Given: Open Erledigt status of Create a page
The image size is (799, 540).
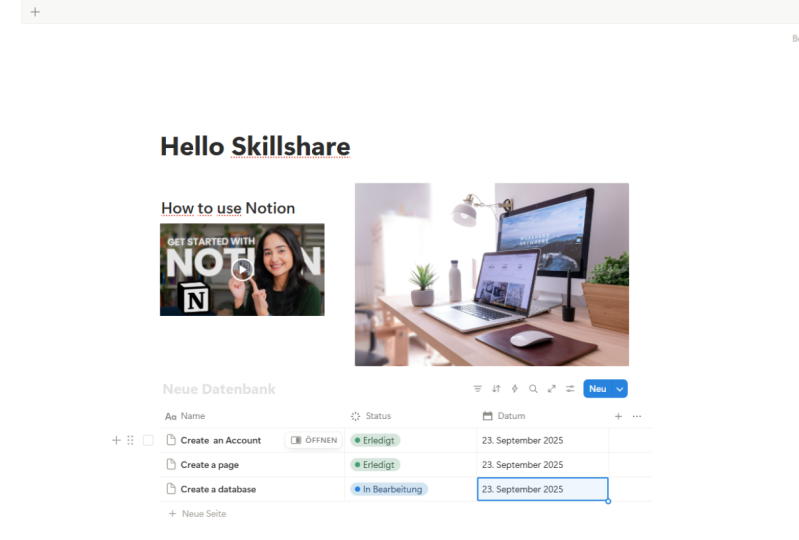Looking at the screenshot, I should tap(375, 465).
